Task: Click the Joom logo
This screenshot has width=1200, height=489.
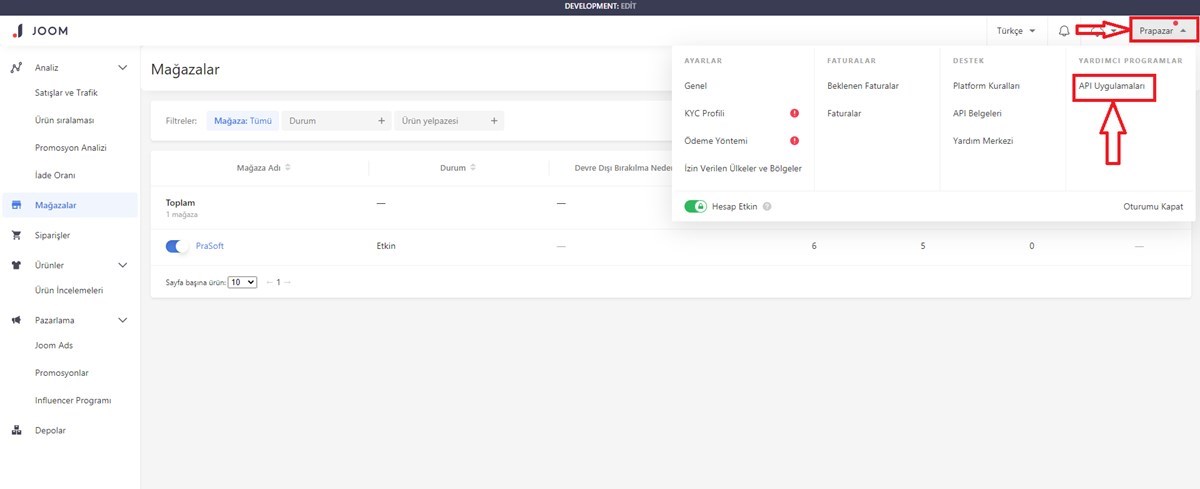Action: [41, 31]
